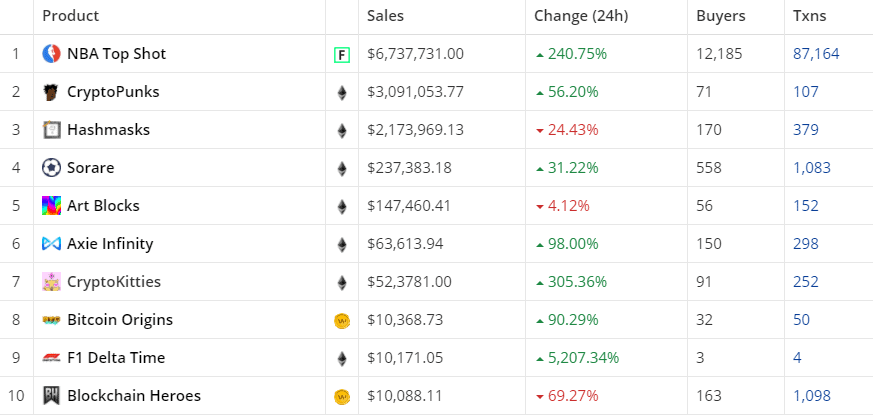The height and width of the screenshot is (415, 873).
Task: Select the $2,173,969.13 sales value
Action: [x=415, y=130]
